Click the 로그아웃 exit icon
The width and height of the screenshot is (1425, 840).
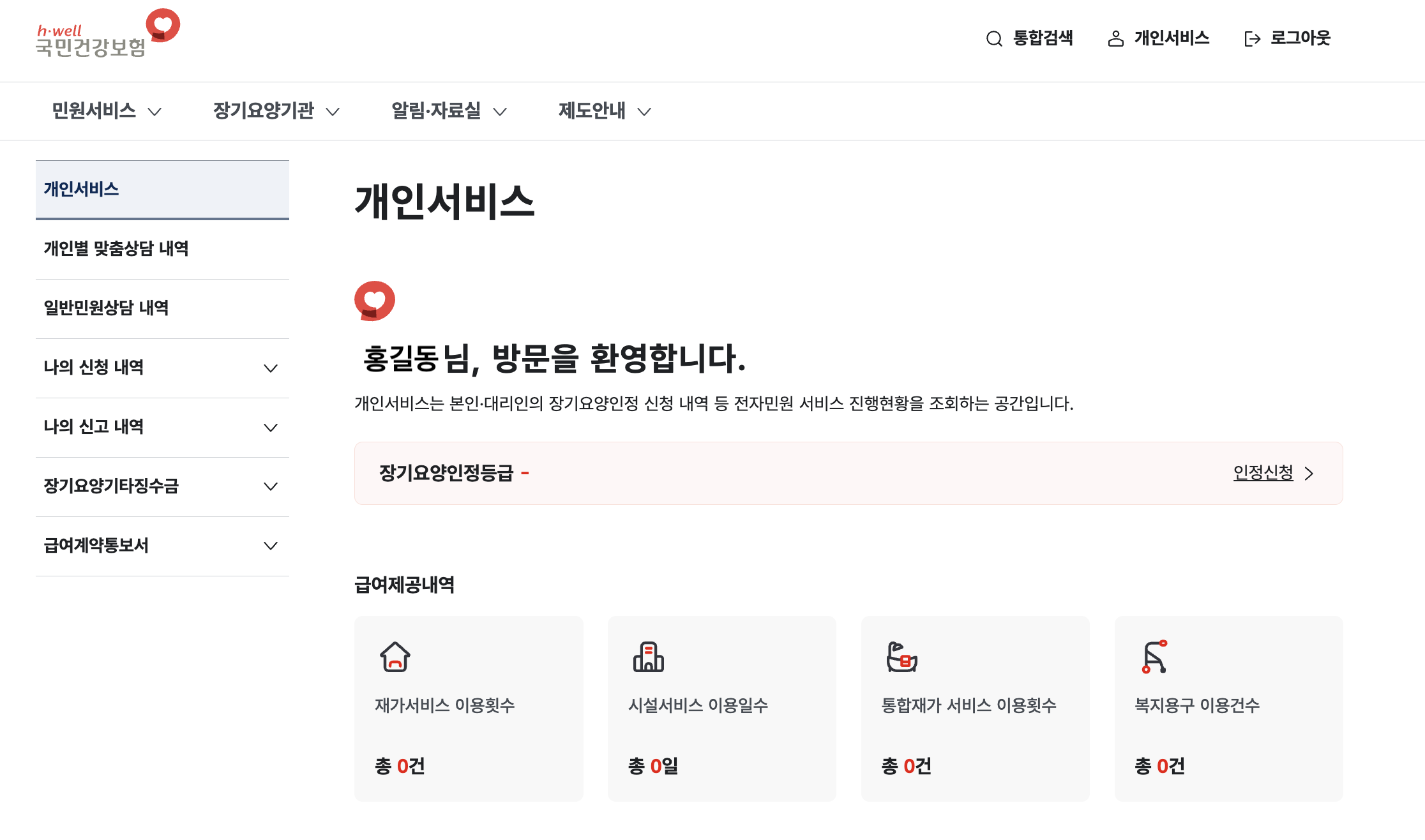1253,39
